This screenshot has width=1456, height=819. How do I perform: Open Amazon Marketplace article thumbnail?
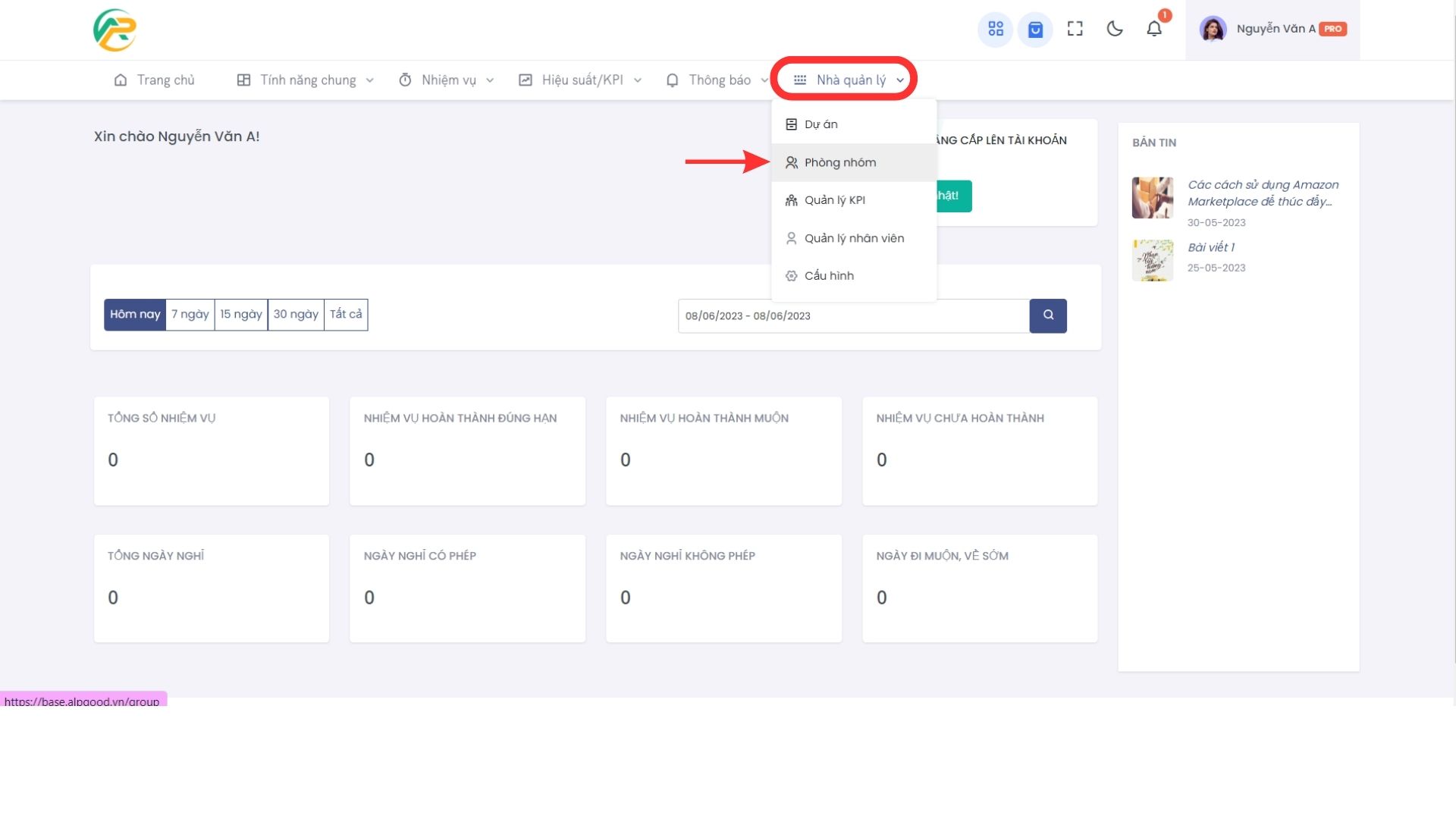tap(1153, 198)
